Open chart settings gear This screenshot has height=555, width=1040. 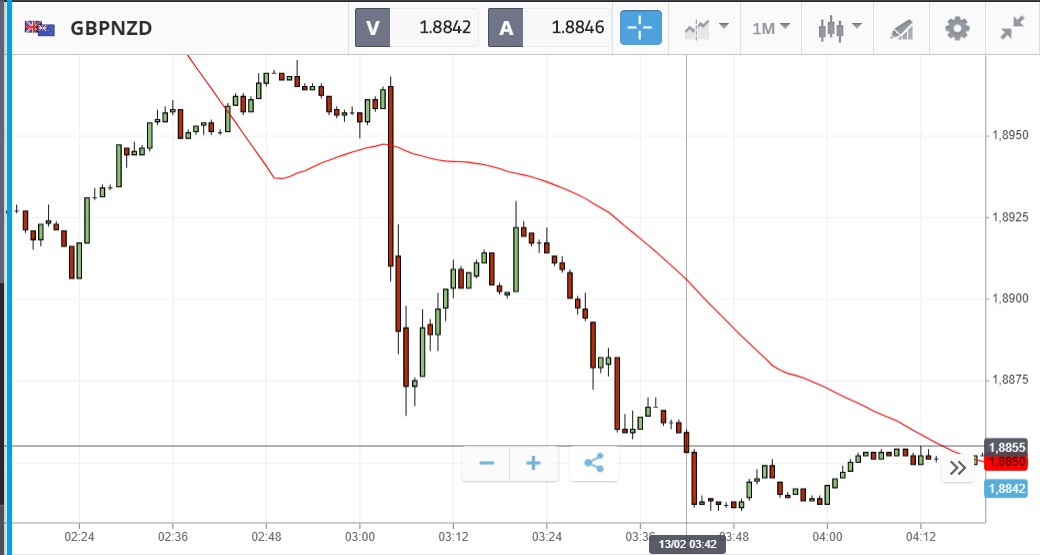957,28
